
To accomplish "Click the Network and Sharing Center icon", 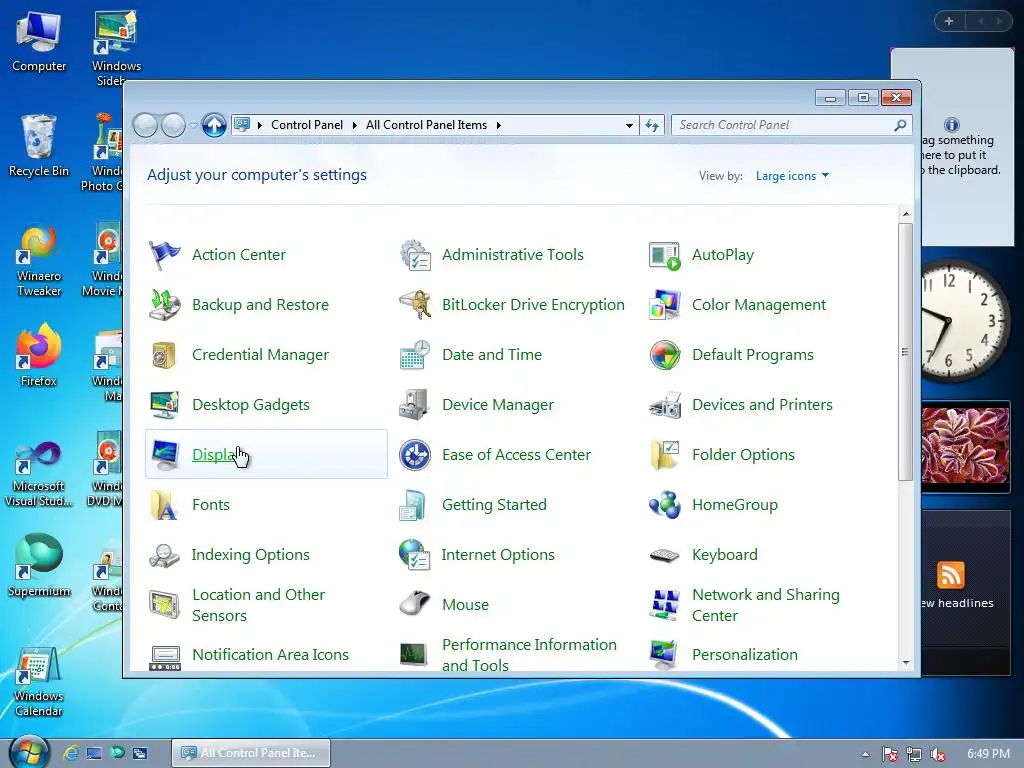I will (665, 605).
